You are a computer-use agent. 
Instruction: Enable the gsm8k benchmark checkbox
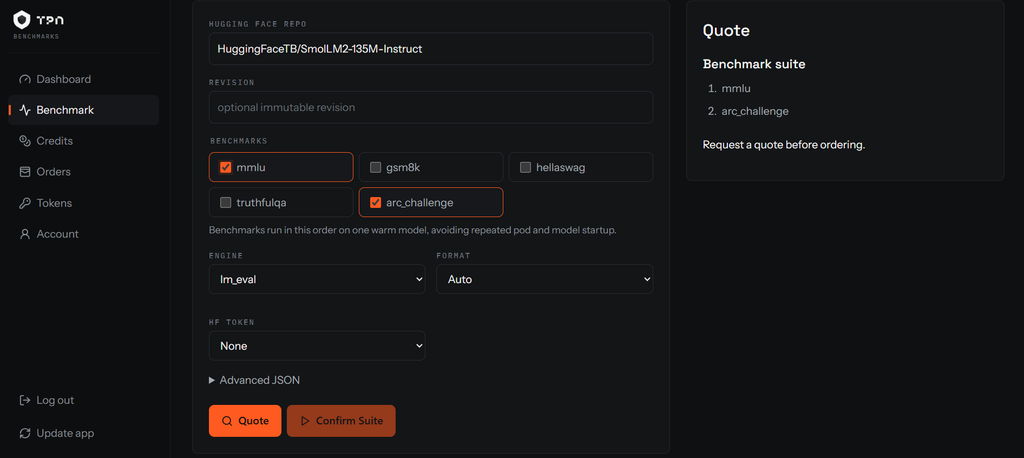[376, 167]
